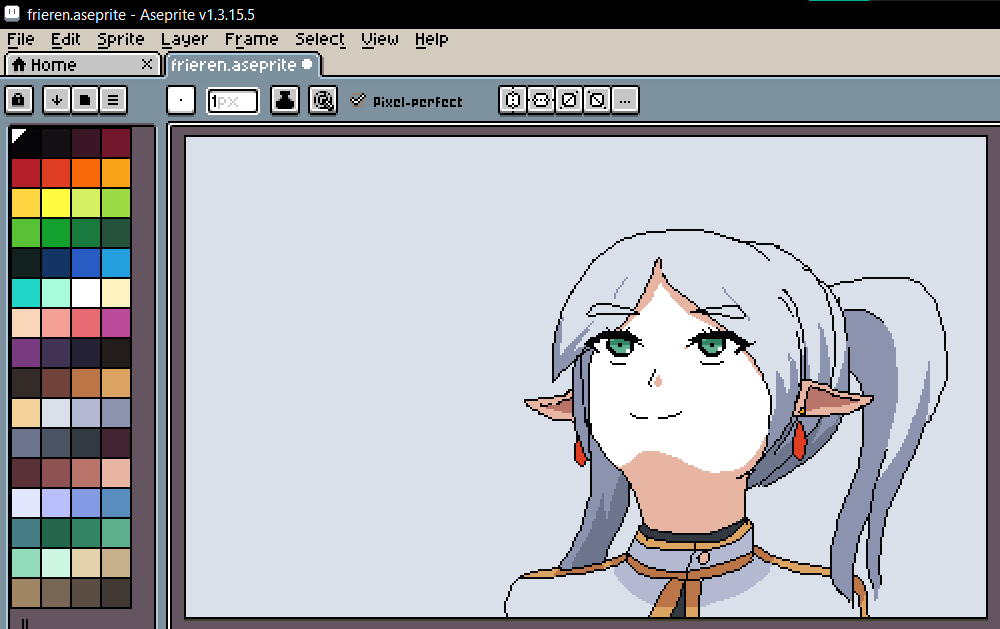Pick the turquoise palette swatch
The image size is (1000, 629).
click(26, 293)
